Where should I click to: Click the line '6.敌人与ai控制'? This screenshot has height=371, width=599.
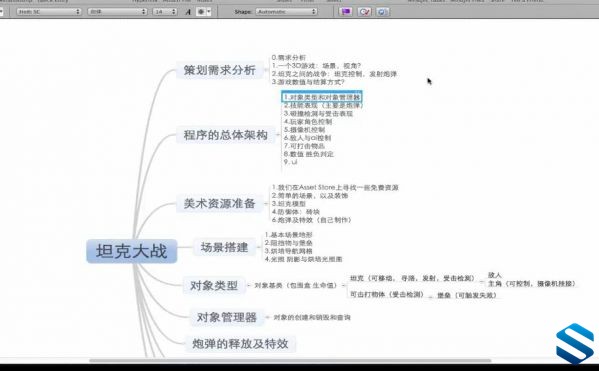point(307,138)
